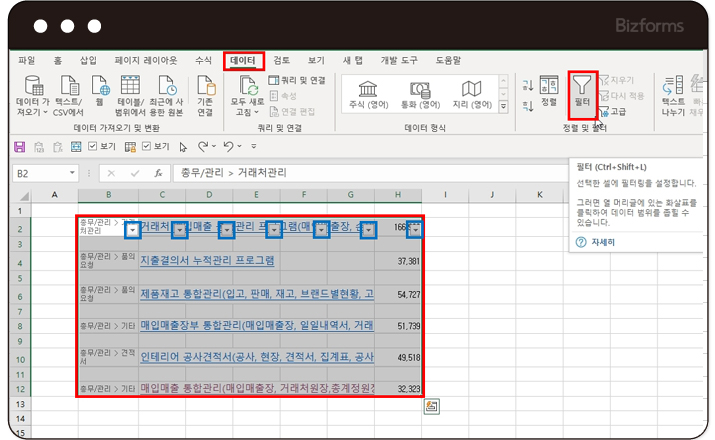Click the Save icon in quick access toolbar
715x440 pixels.
pyautogui.click(x=19, y=146)
